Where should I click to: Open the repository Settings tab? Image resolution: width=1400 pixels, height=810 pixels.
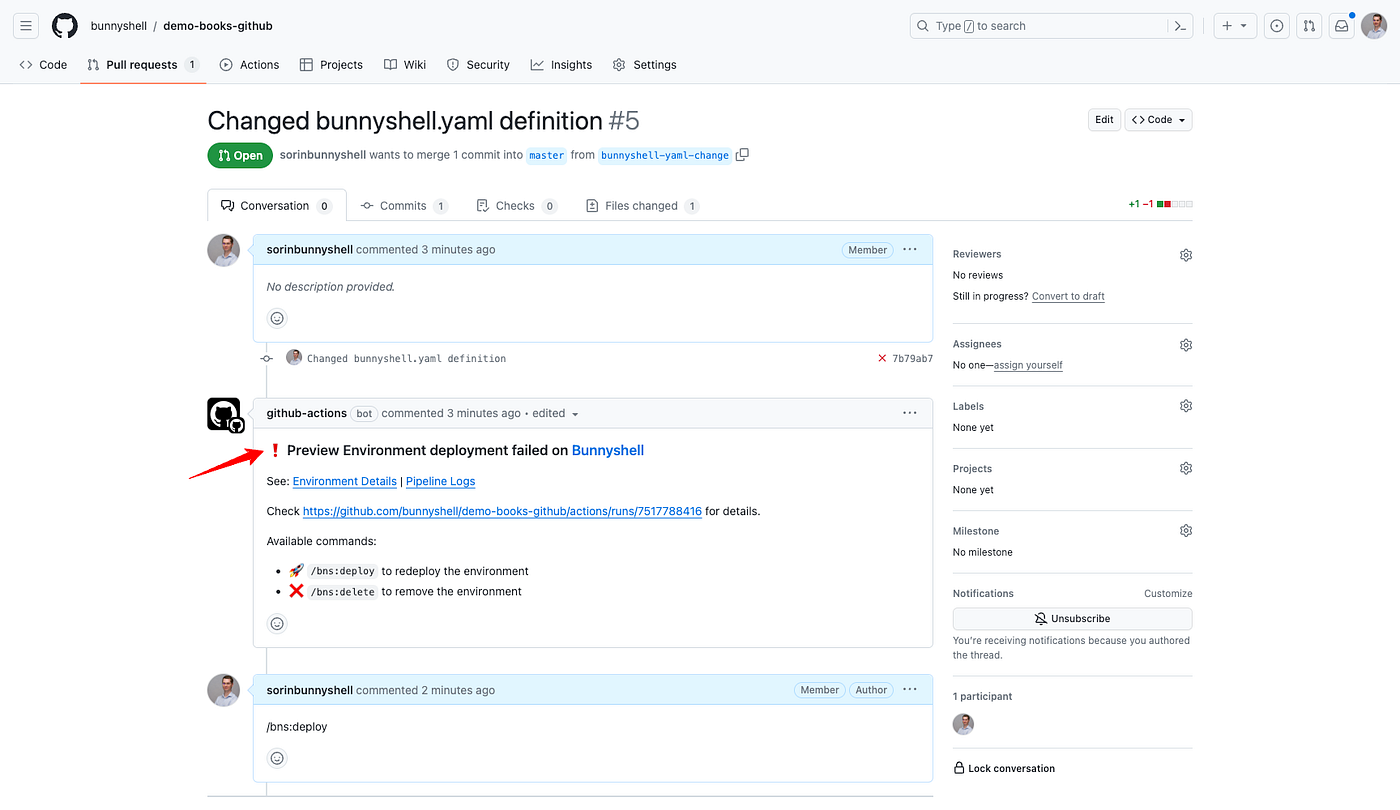click(645, 65)
